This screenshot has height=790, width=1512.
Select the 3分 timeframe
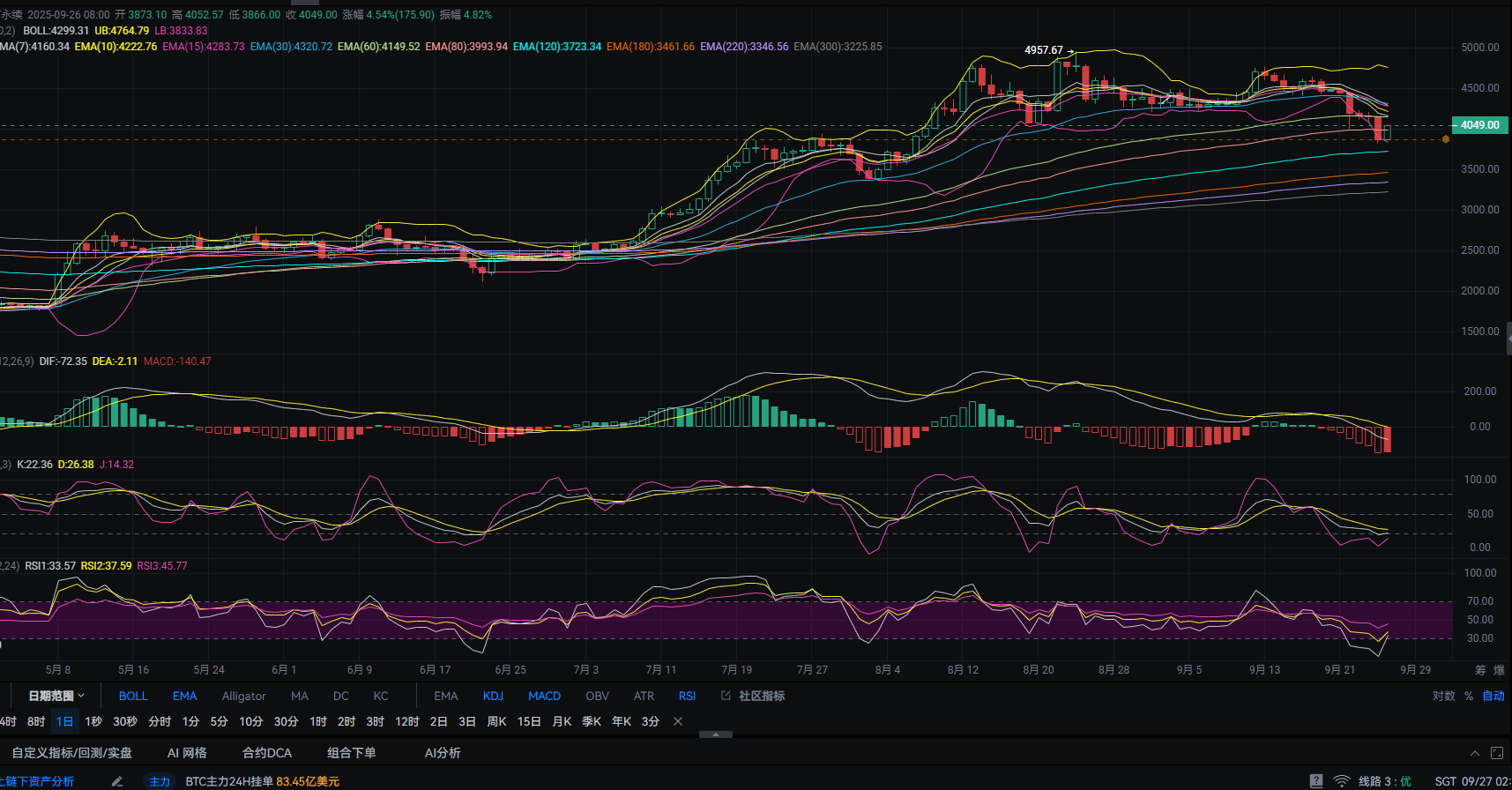click(x=651, y=721)
